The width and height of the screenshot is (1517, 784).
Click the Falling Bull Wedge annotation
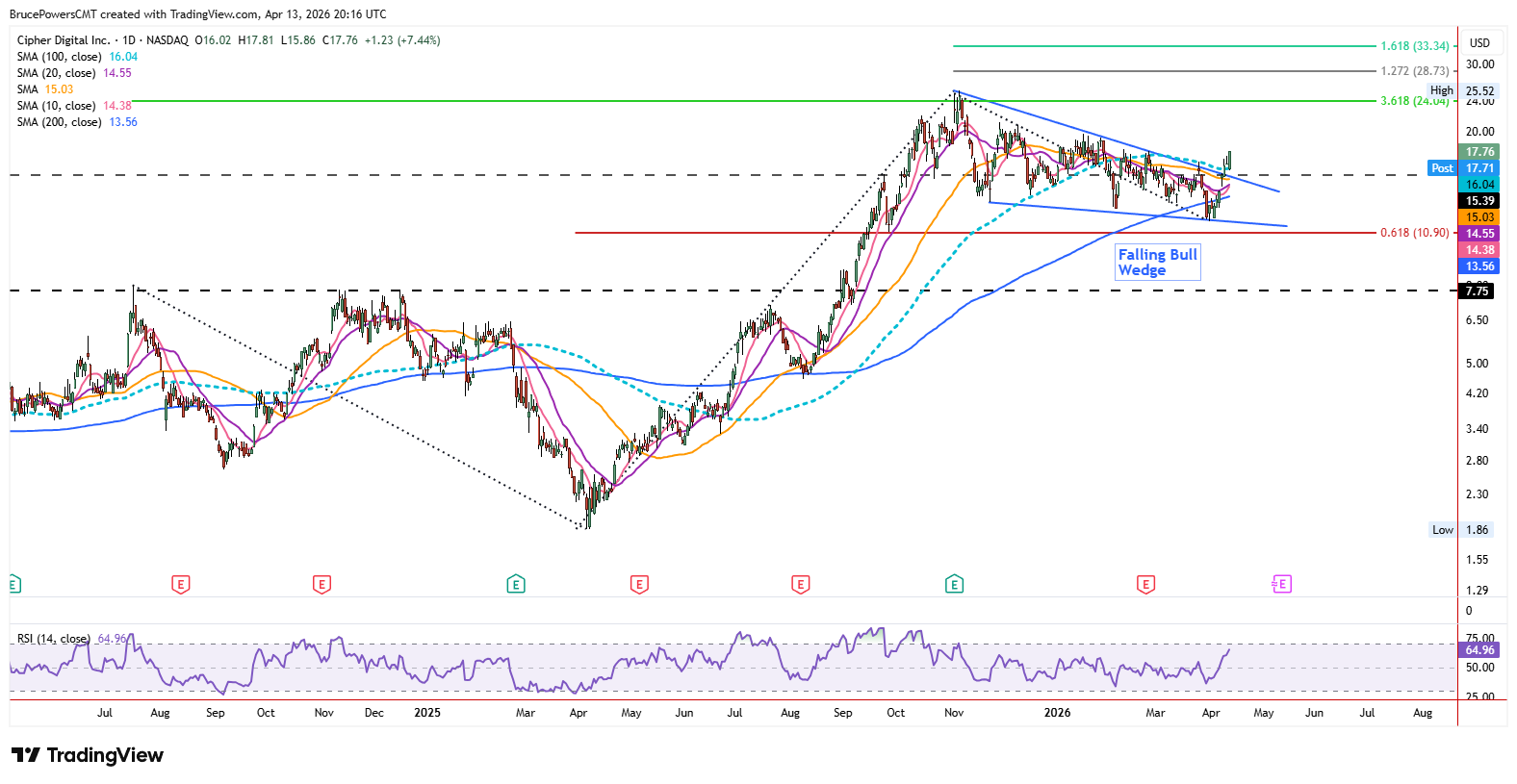[x=1158, y=263]
